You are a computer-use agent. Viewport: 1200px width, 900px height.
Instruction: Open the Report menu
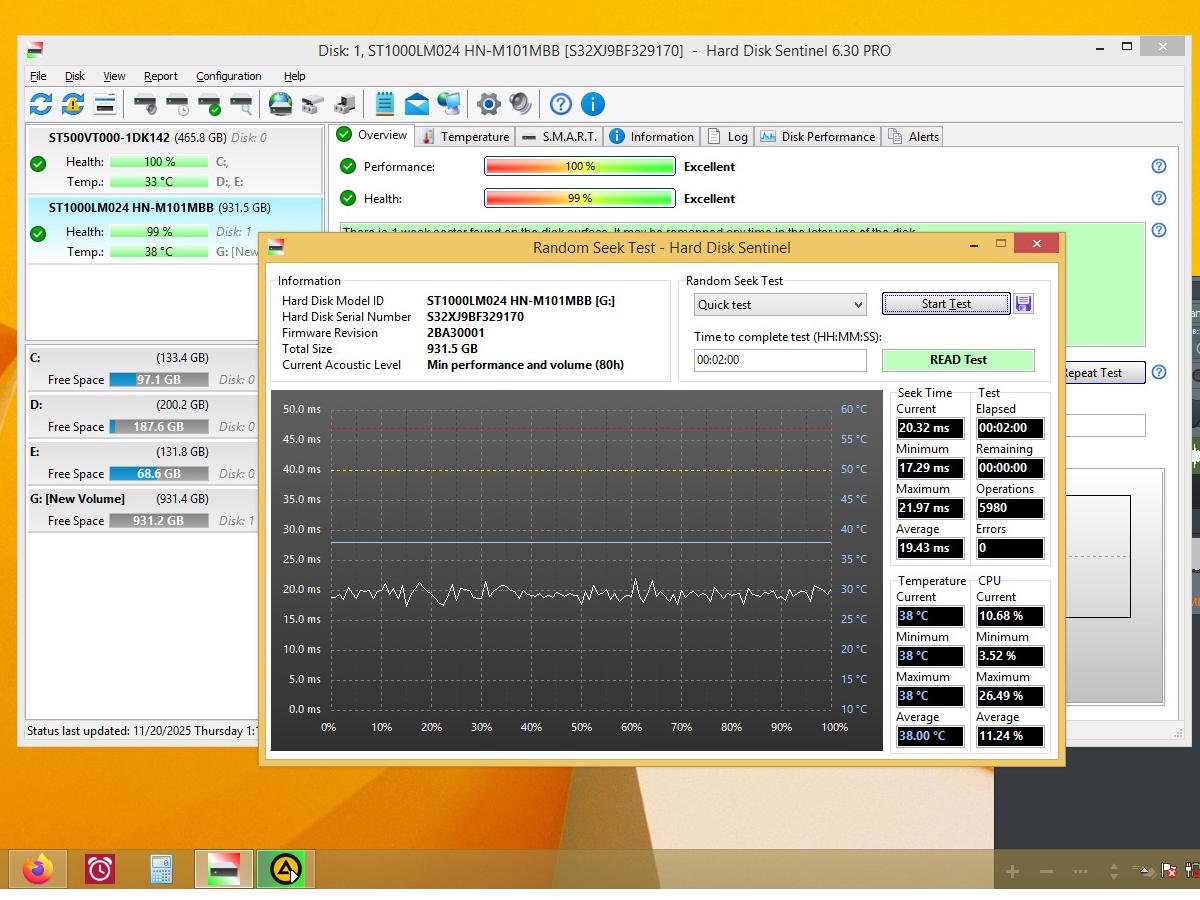coord(160,76)
